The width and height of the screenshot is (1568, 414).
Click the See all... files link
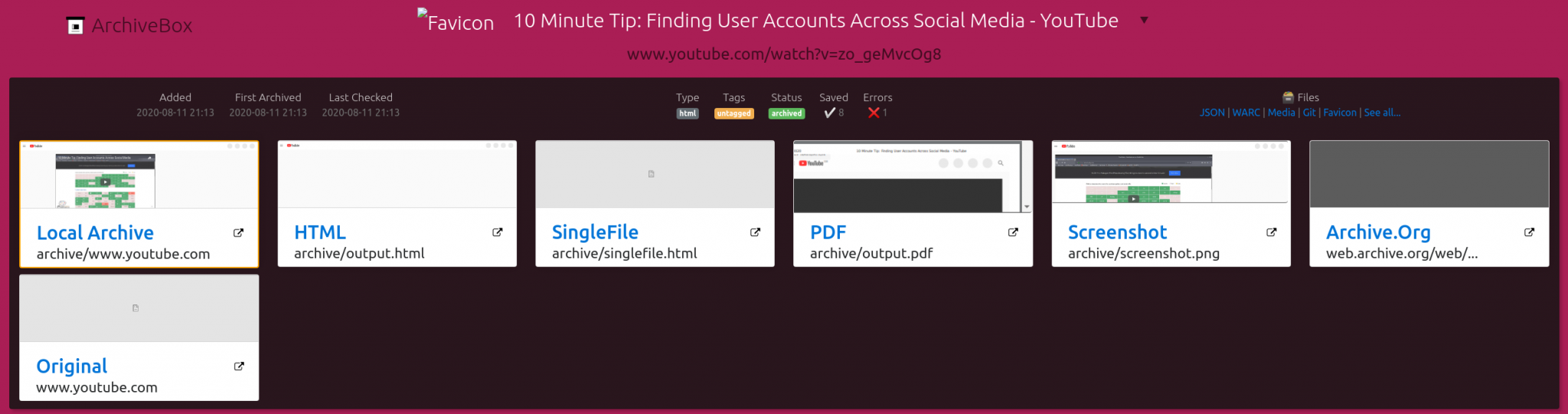[1382, 112]
